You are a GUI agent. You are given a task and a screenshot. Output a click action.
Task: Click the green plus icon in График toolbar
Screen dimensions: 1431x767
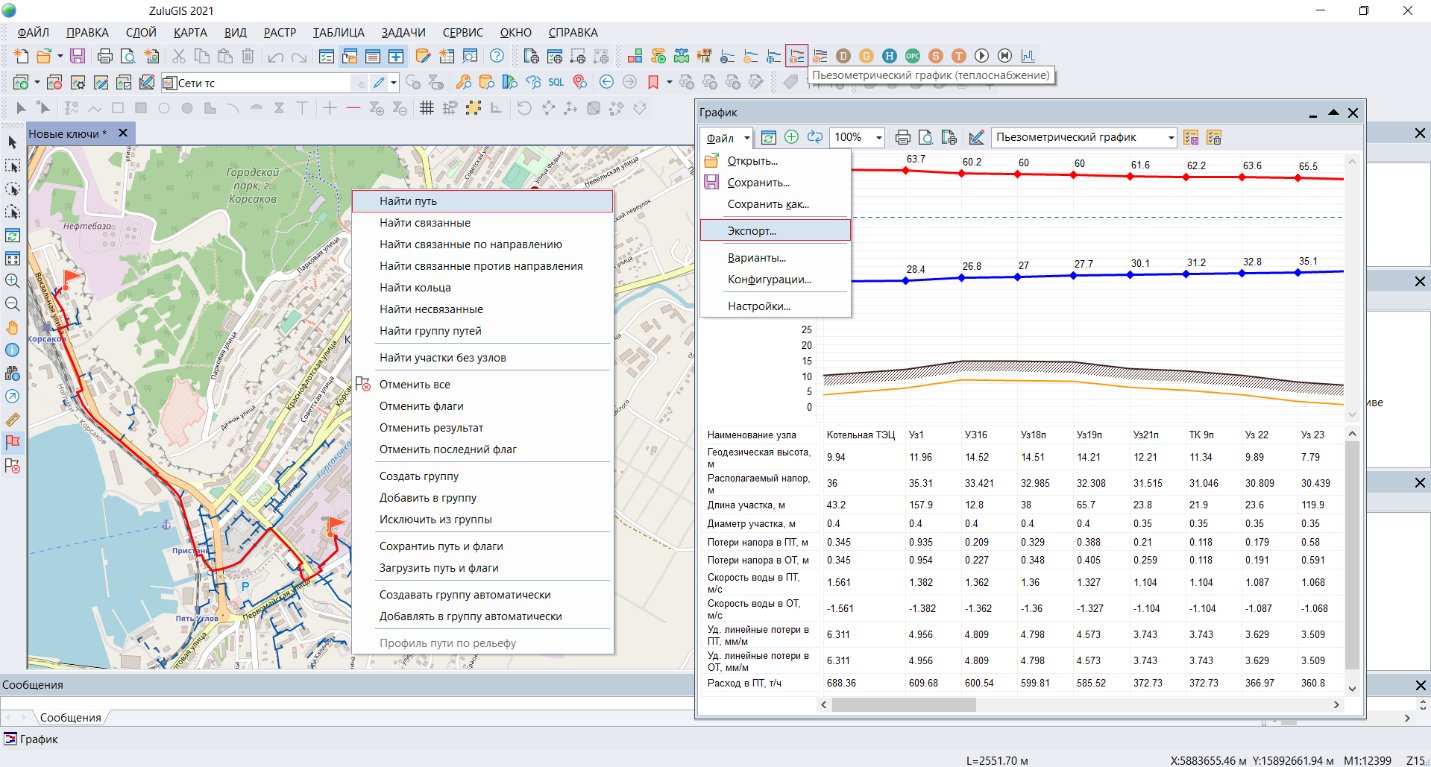pos(791,138)
